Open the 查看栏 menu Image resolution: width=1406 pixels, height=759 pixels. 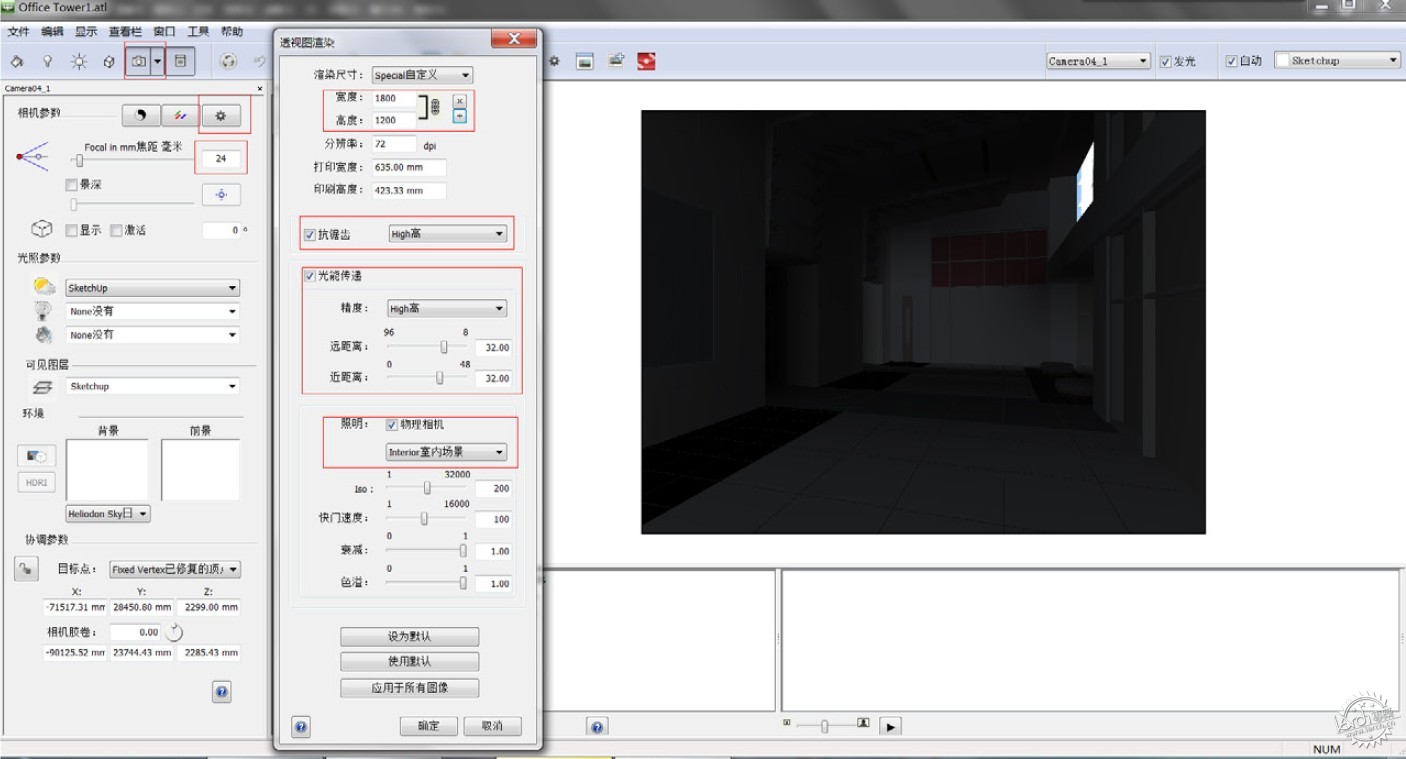coord(126,32)
